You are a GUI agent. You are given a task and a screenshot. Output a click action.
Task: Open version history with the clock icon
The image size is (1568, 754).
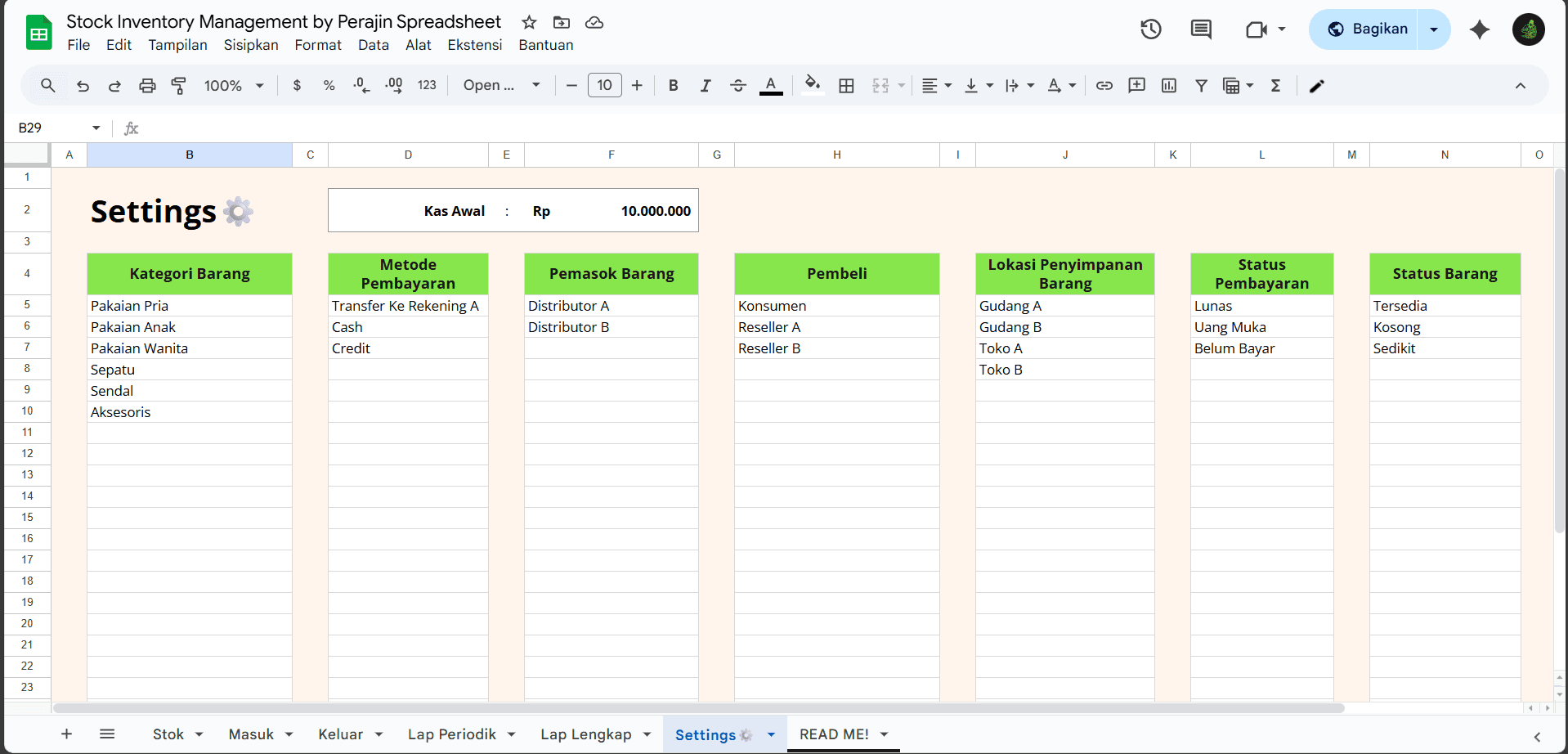click(x=1150, y=29)
